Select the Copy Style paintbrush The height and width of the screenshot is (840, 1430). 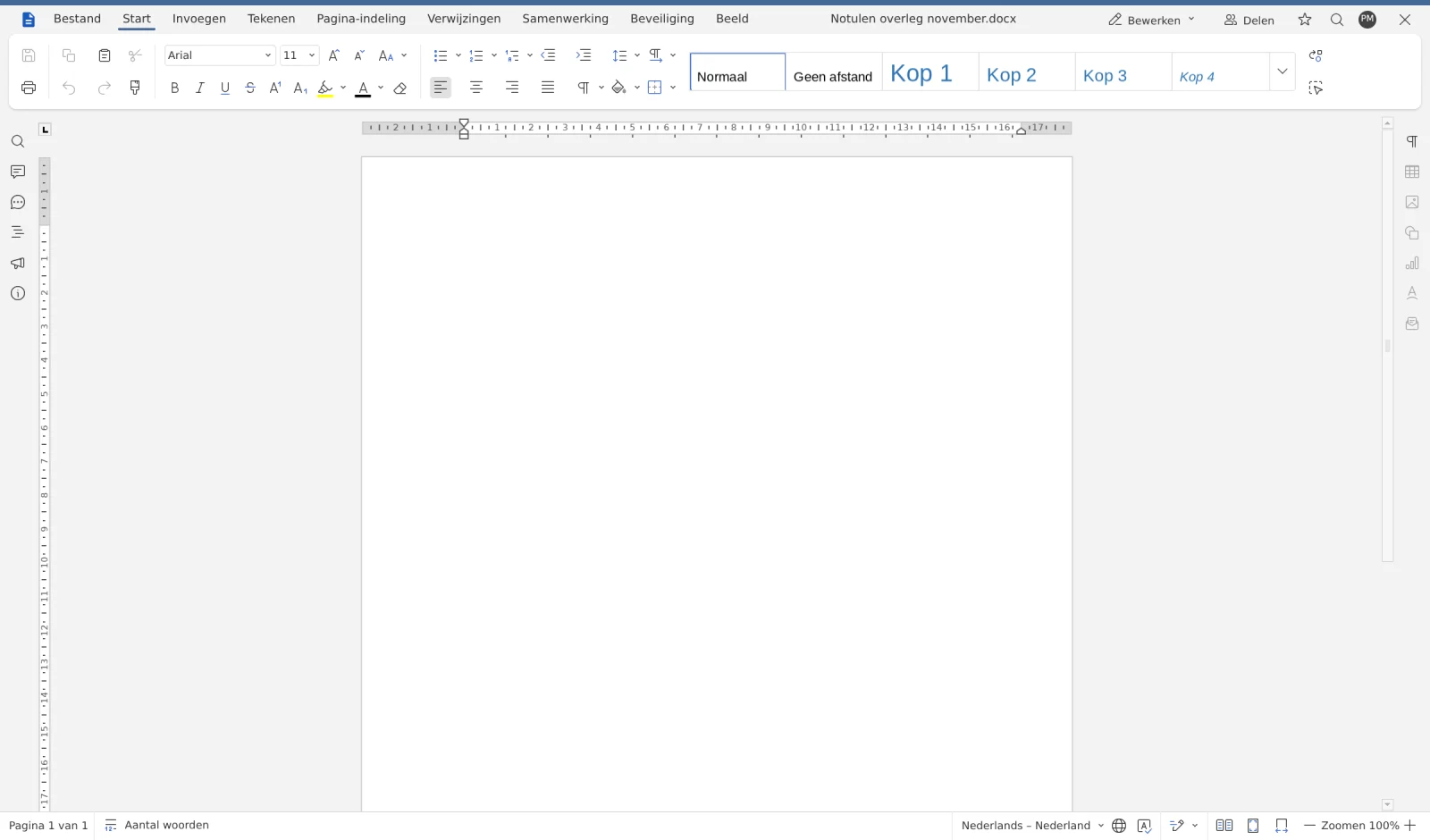click(135, 88)
